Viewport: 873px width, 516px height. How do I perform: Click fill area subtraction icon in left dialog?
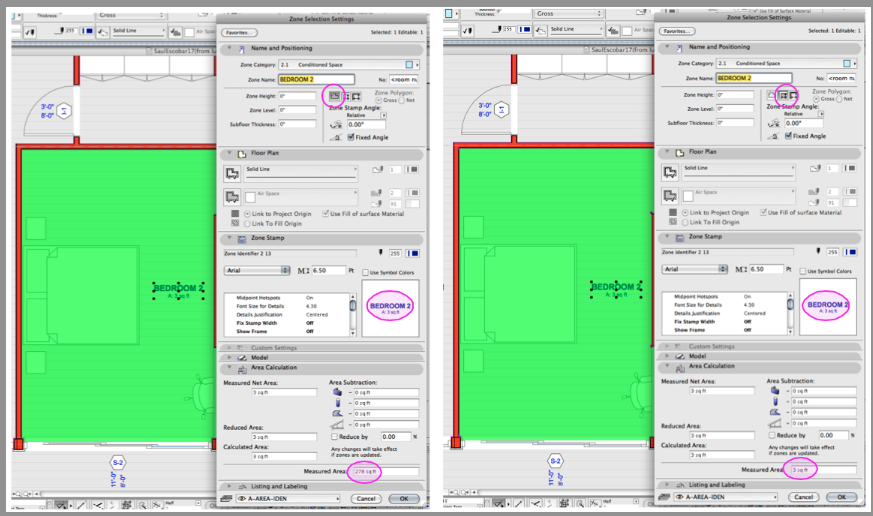click(x=337, y=414)
